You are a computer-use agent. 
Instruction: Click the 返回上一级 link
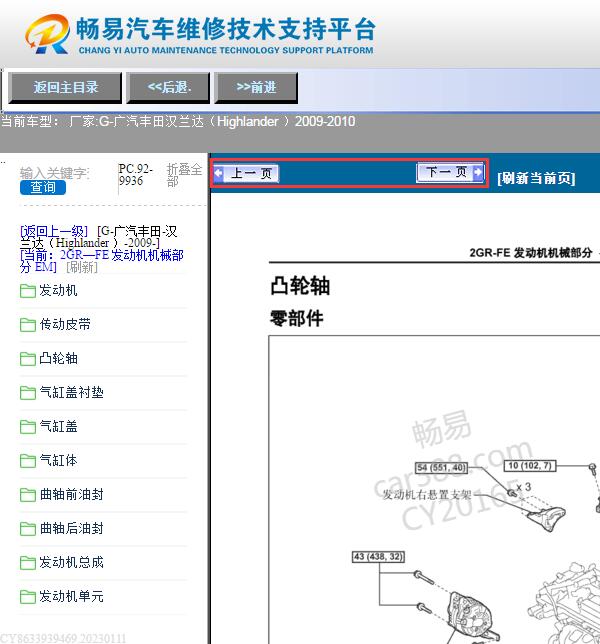click(x=54, y=231)
